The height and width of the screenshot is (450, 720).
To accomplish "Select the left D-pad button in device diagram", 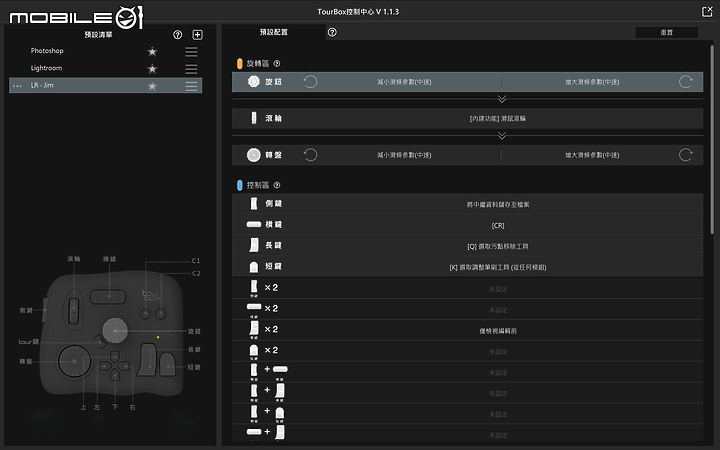I will [105, 366].
